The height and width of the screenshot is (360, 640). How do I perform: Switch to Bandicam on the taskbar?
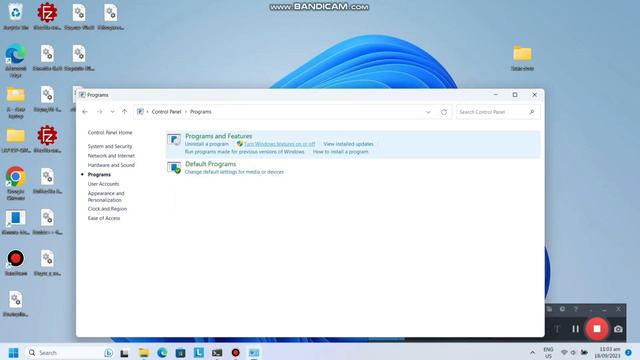[236, 353]
